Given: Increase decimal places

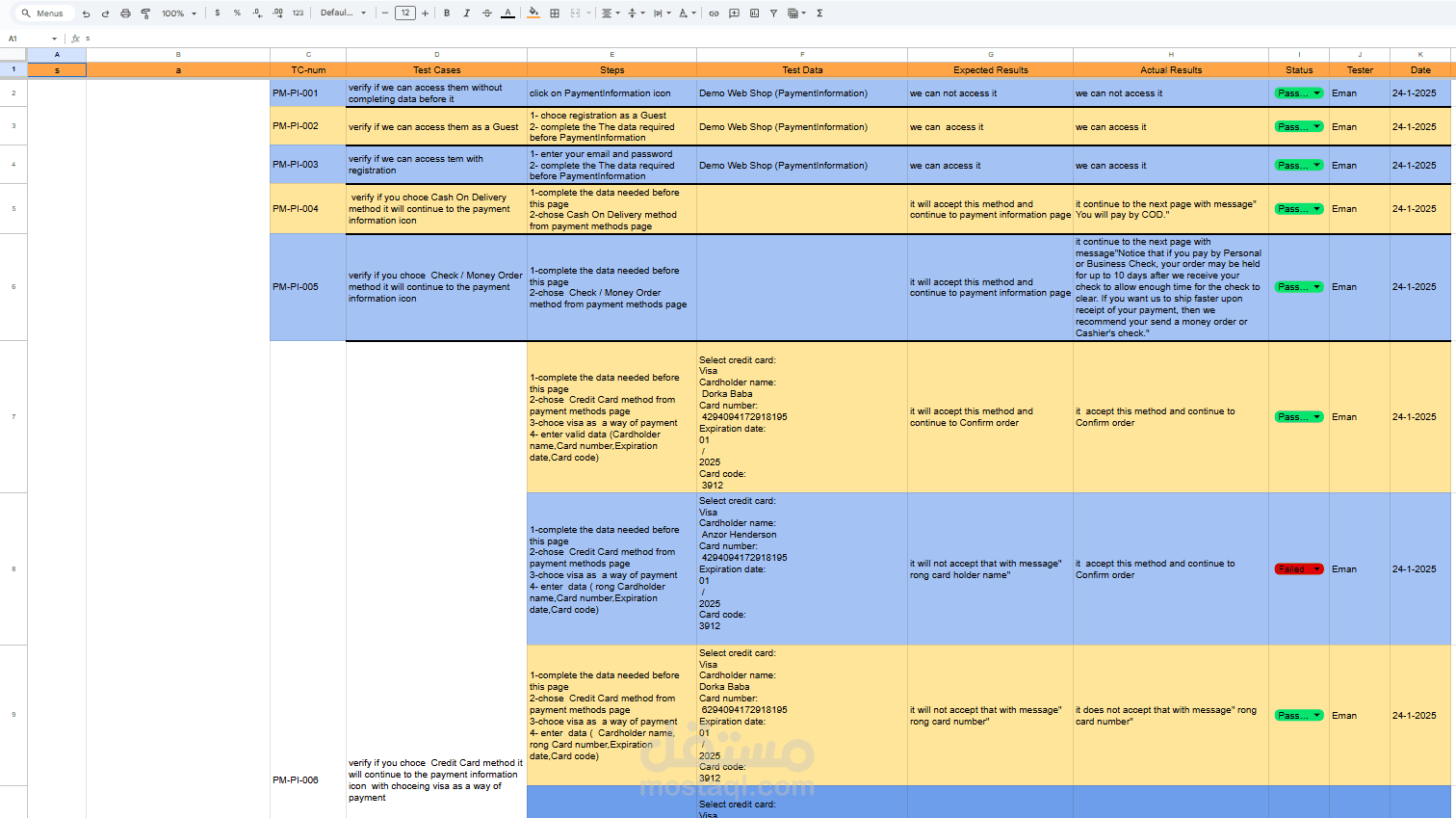Looking at the screenshot, I should click(277, 13).
